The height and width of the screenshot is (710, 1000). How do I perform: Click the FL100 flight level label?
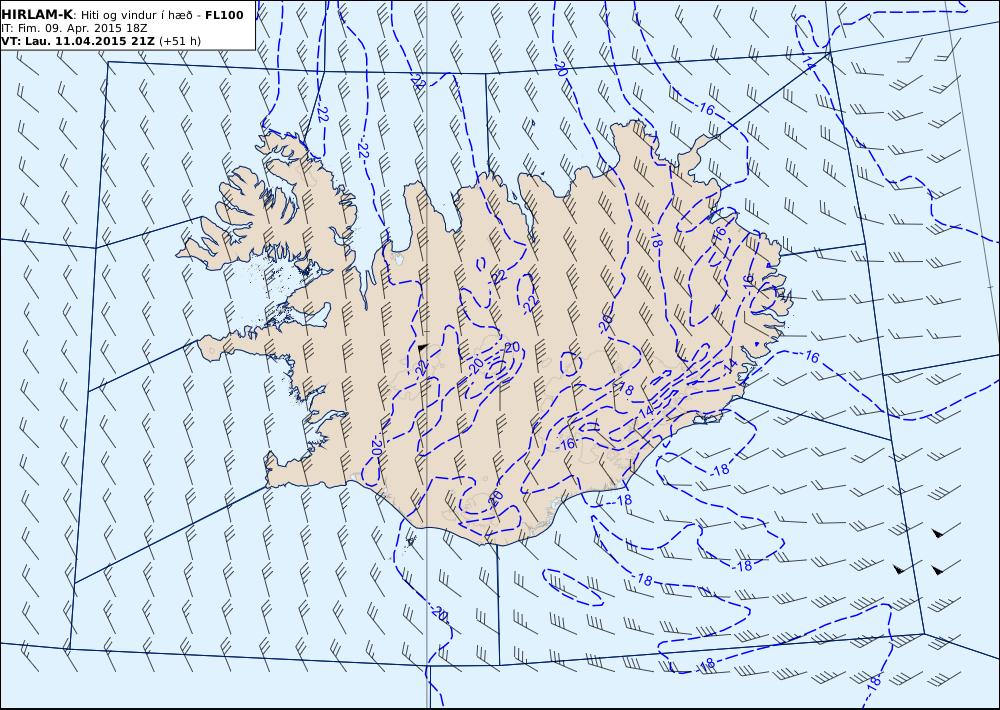coord(224,15)
